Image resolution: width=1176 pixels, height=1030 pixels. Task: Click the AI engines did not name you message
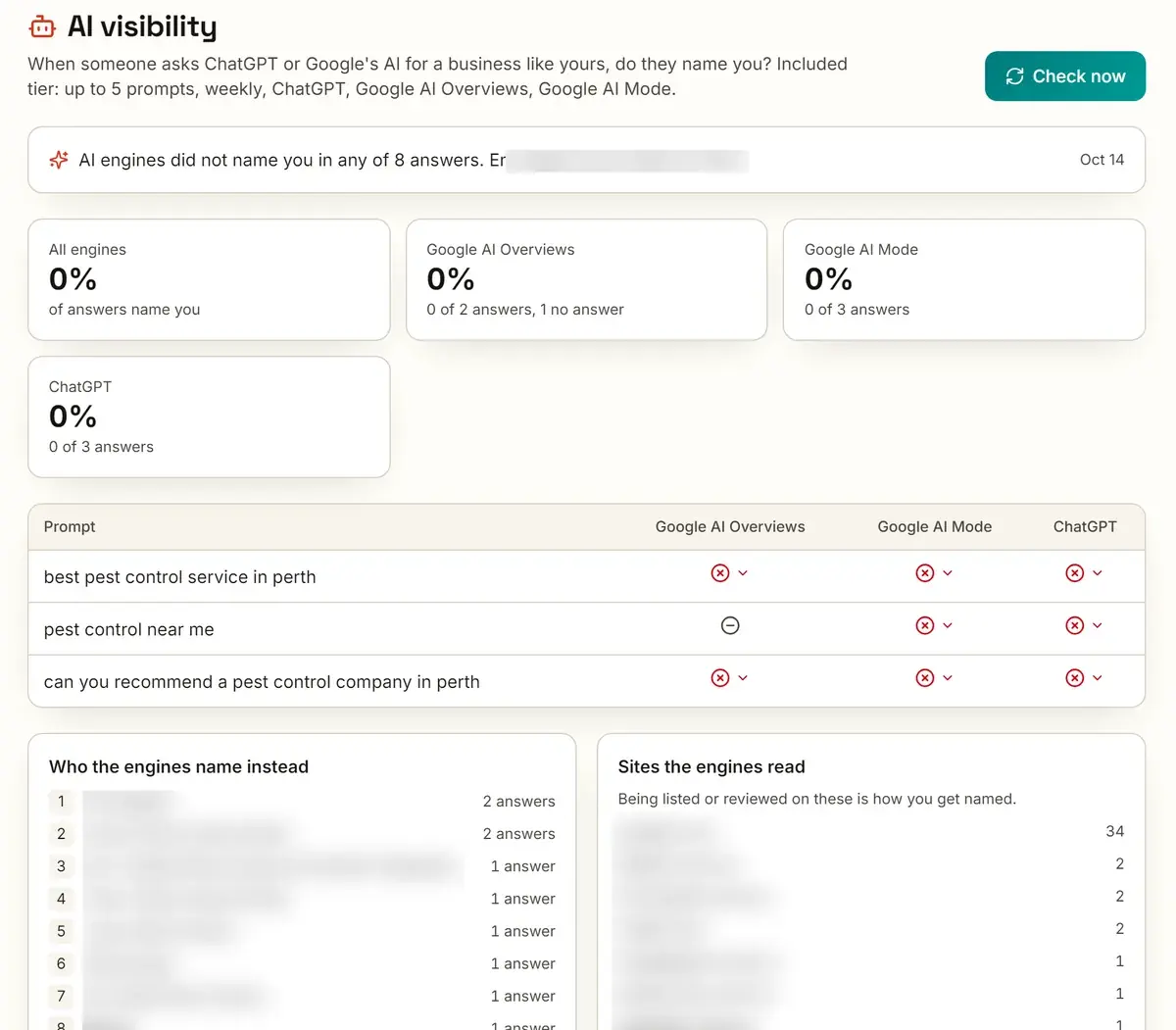[292, 160]
